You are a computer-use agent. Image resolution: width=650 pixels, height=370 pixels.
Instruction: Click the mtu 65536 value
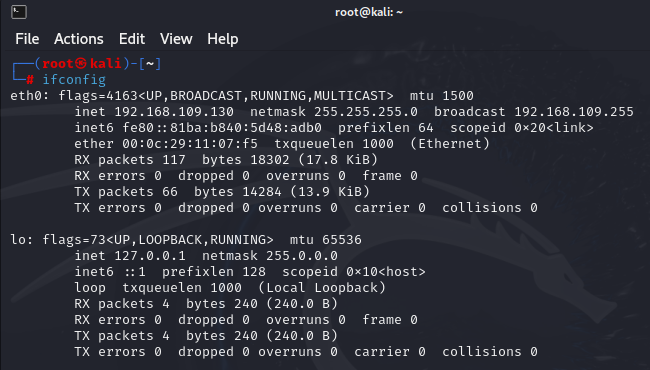pyautogui.click(x=325, y=239)
